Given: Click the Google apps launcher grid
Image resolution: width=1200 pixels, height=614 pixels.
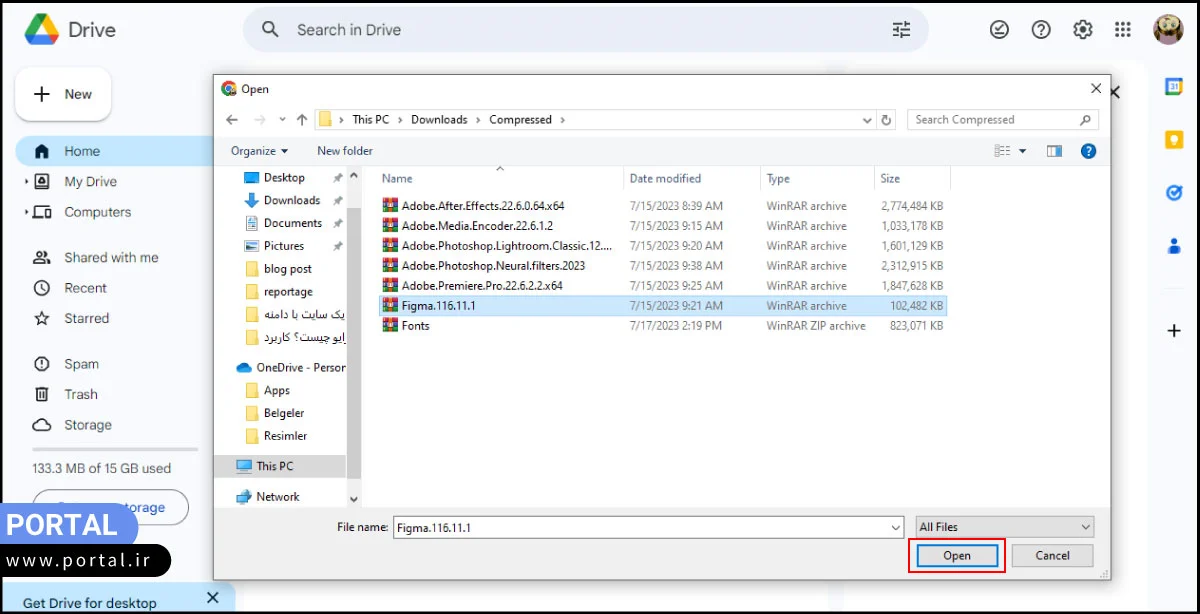Looking at the screenshot, I should (1123, 29).
